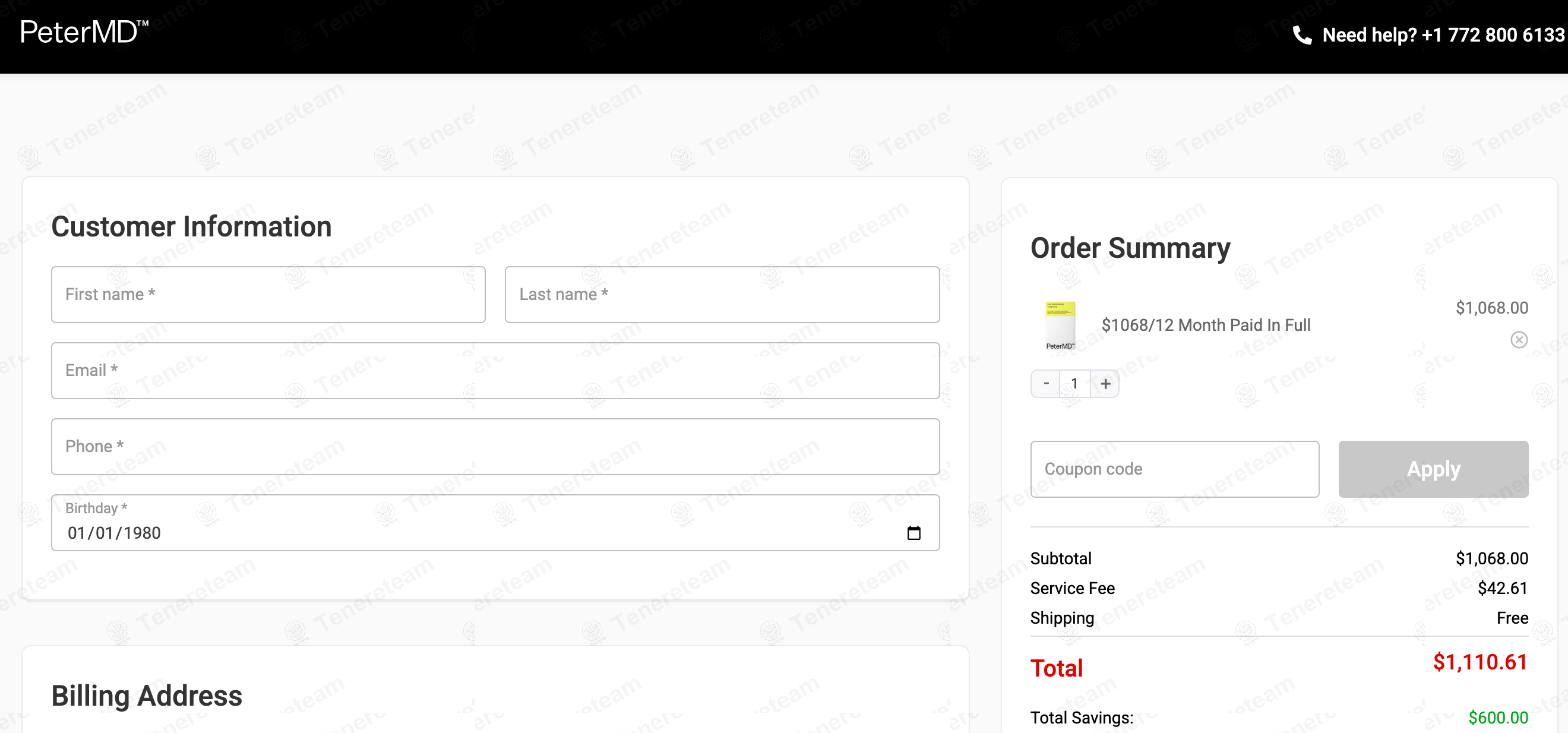
Task: Increase quantity with the plus button
Action: [x=1105, y=384]
